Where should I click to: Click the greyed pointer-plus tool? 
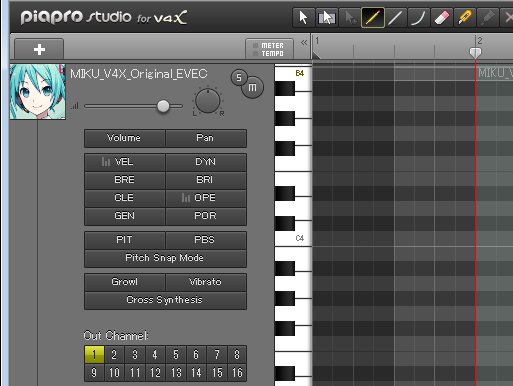(350, 17)
